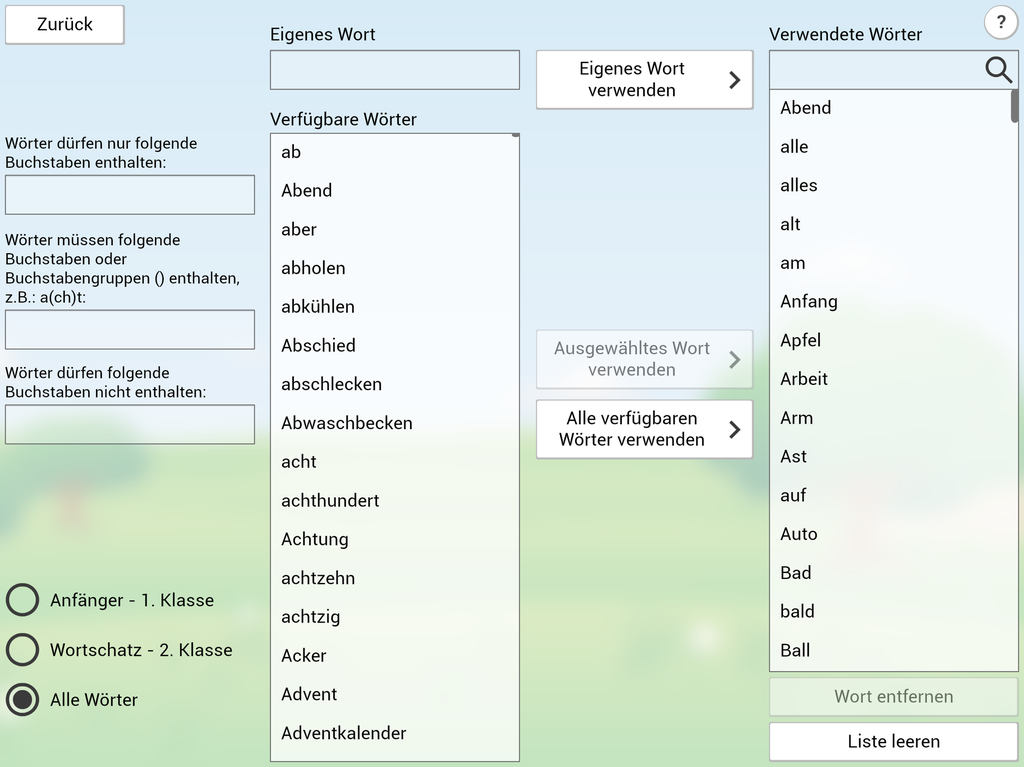Select the Wortschatz - 2. Klasse option
Viewport: 1024px width, 767px height.
[x=23, y=650]
